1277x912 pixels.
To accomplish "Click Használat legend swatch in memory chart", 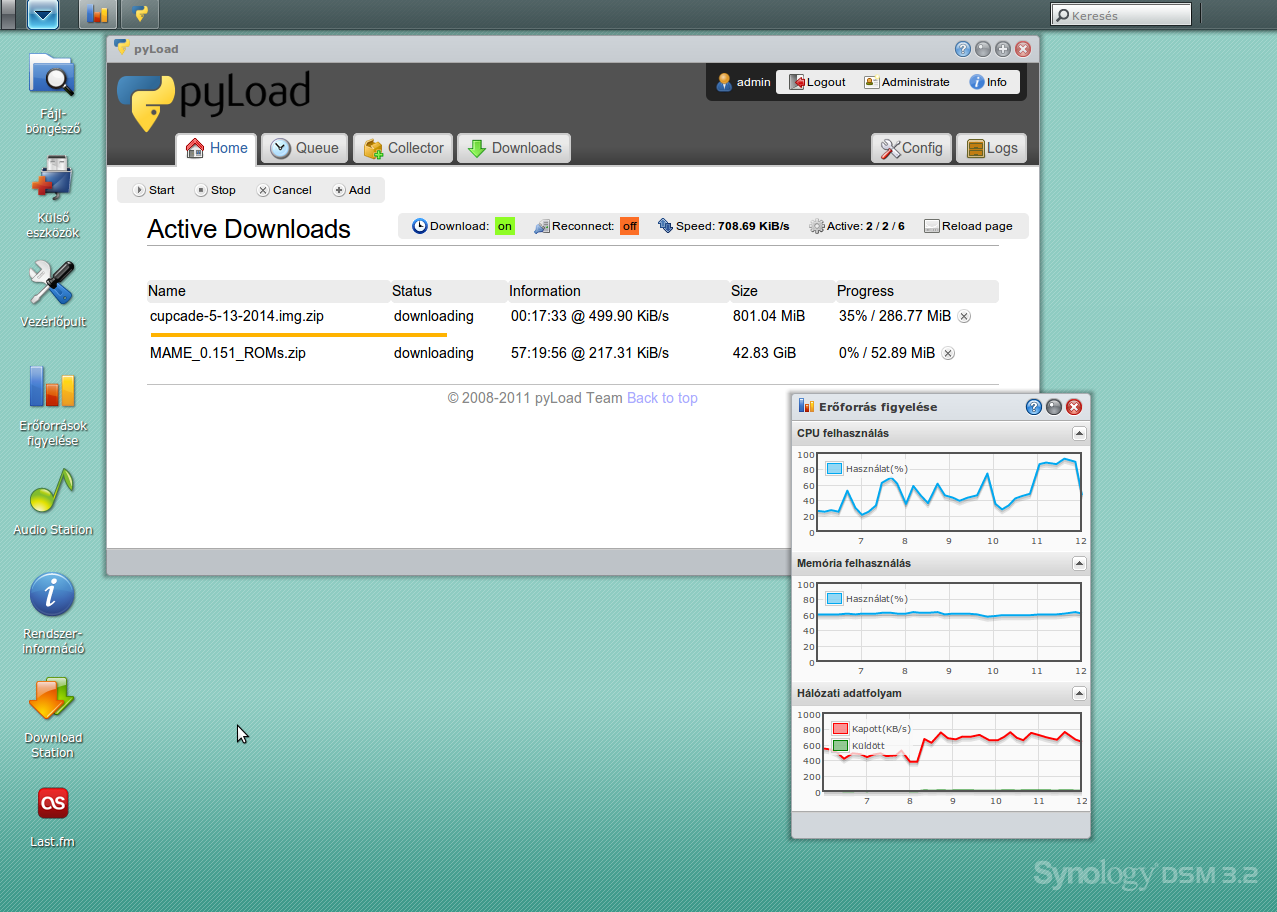I will 834,598.
